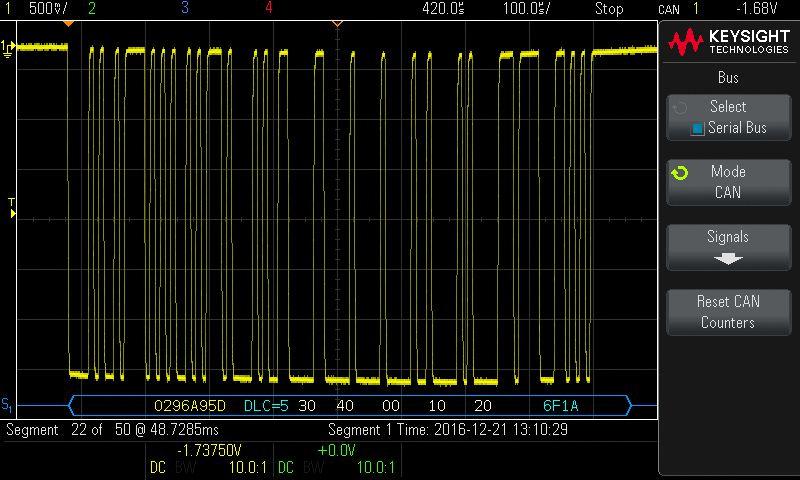Click the Stop acquisition status in top bar

609,8
